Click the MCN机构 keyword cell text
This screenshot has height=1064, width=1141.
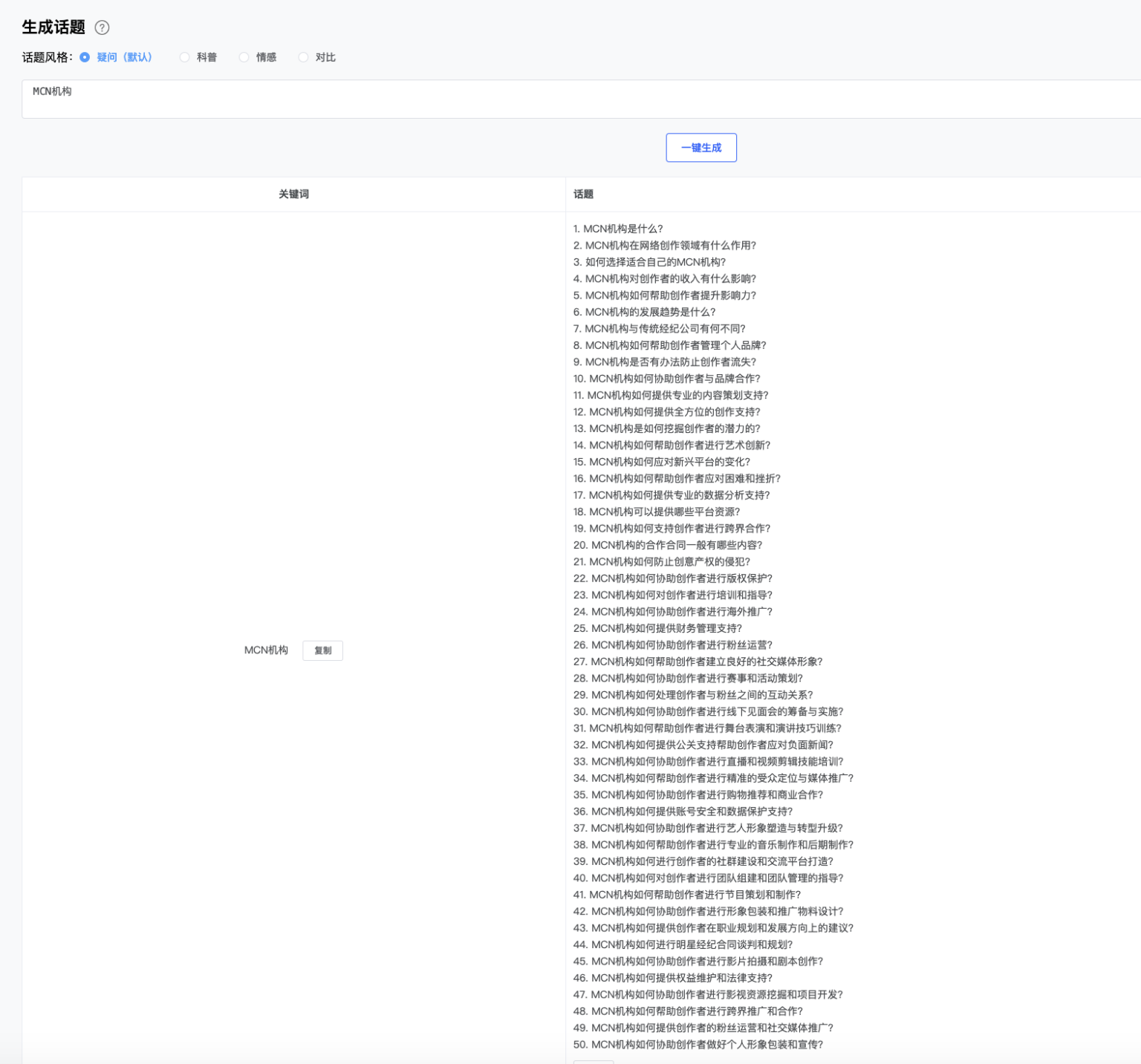click(x=266, y=650)
